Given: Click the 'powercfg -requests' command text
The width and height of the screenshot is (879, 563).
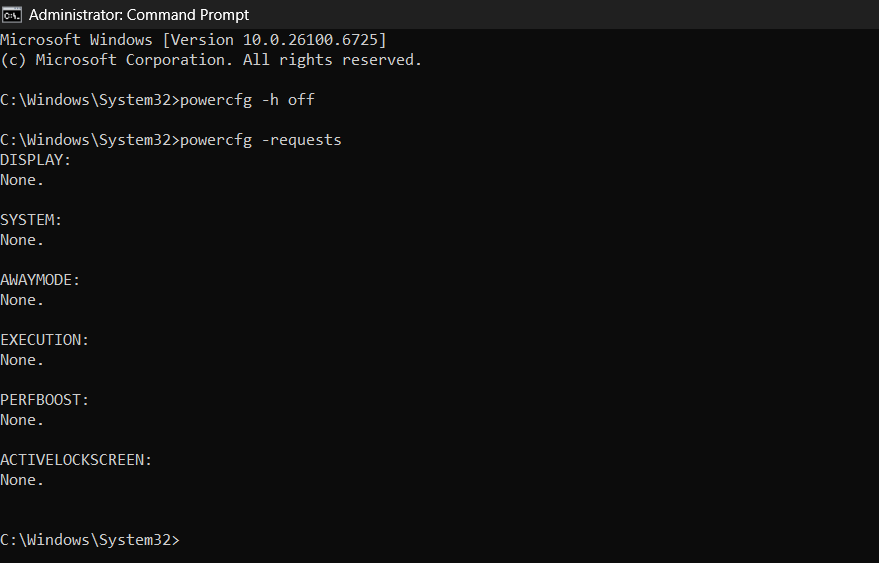Looking at the screenshot, I should 261,140.
